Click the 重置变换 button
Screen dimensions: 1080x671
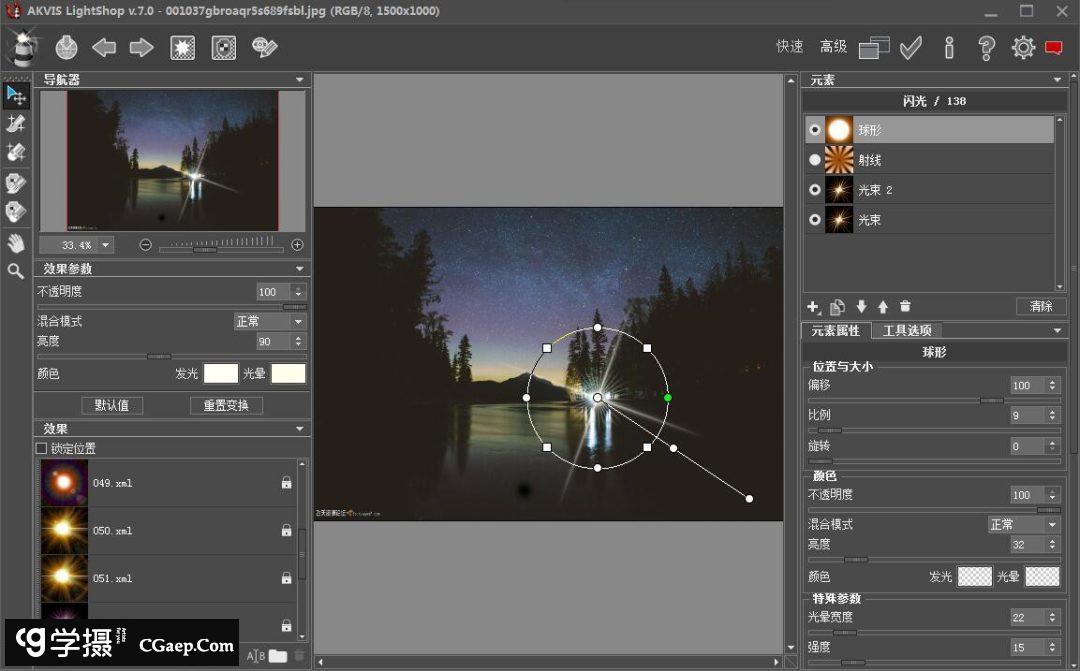pos(226,406)
